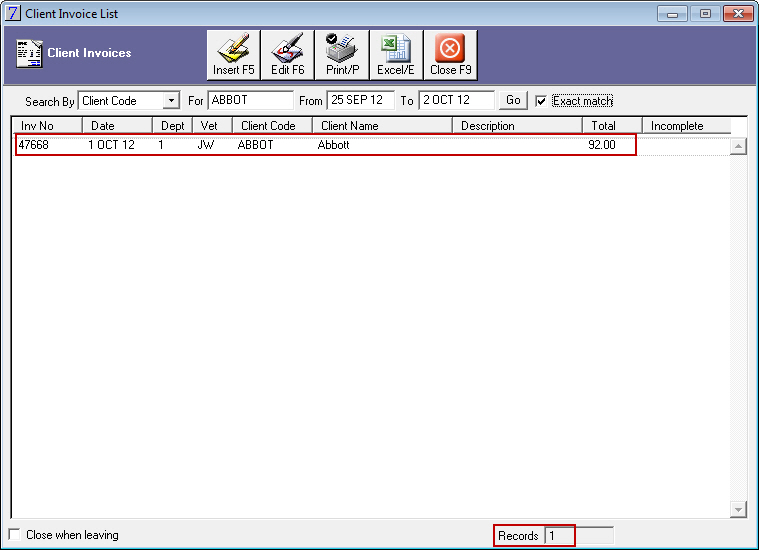Viewport: 759px width, 550px height.
Task: Click the total value 92.00
Action: coord(602,145)
